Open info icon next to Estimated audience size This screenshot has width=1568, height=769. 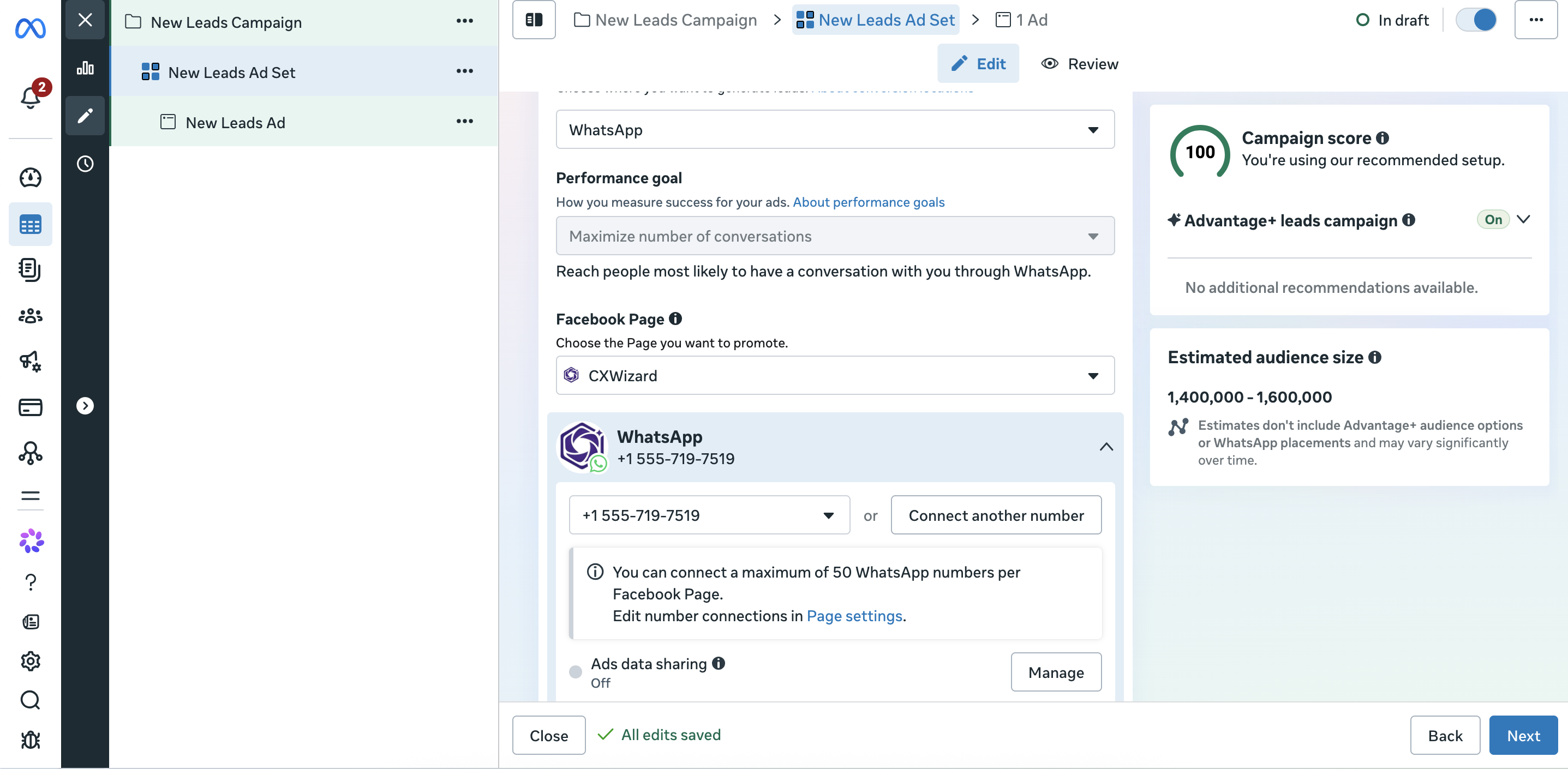click(x=1374, y=357)
